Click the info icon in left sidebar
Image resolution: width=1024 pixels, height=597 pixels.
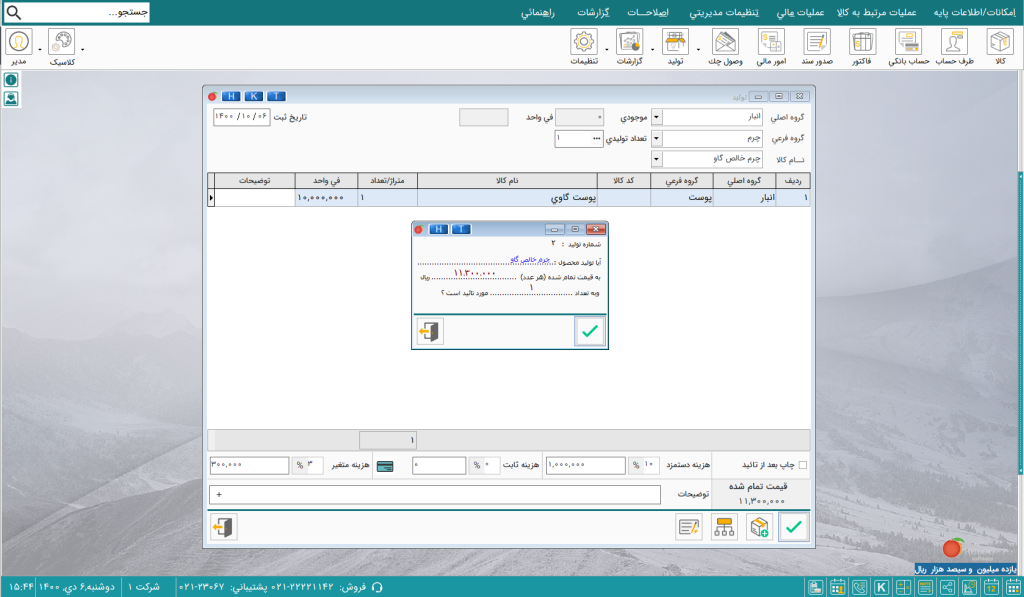tap(11, 80)
